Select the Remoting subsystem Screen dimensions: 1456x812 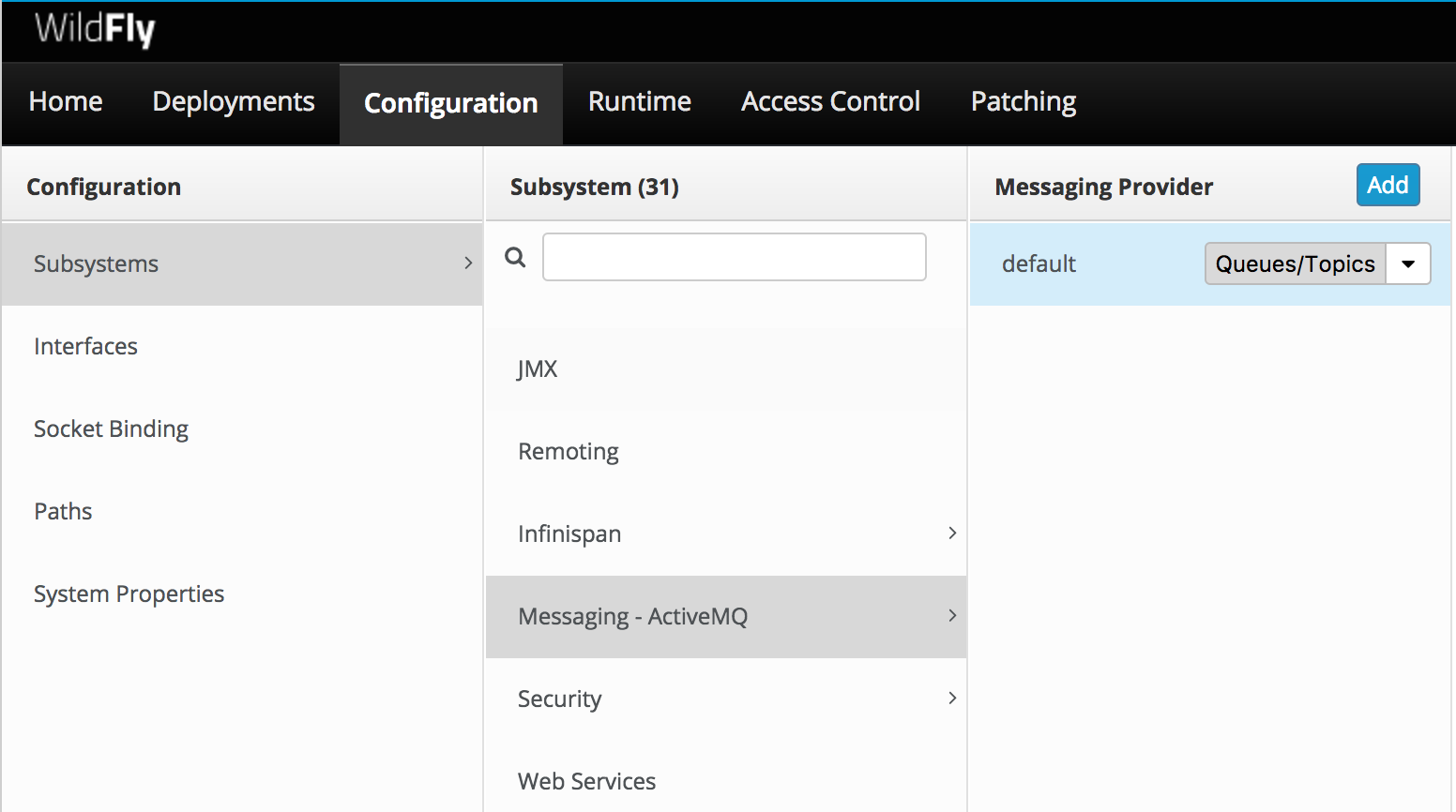click(x=726, y=451)
